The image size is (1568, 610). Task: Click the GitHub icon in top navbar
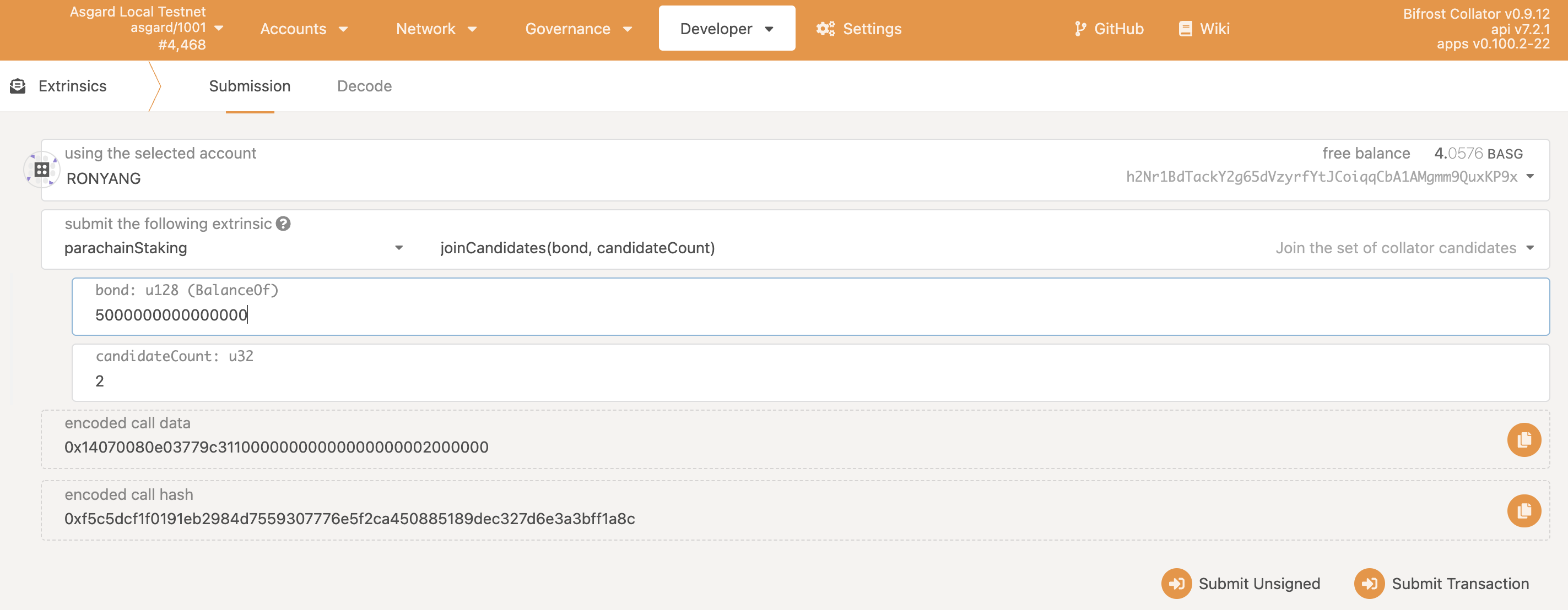click(1080, 28)
